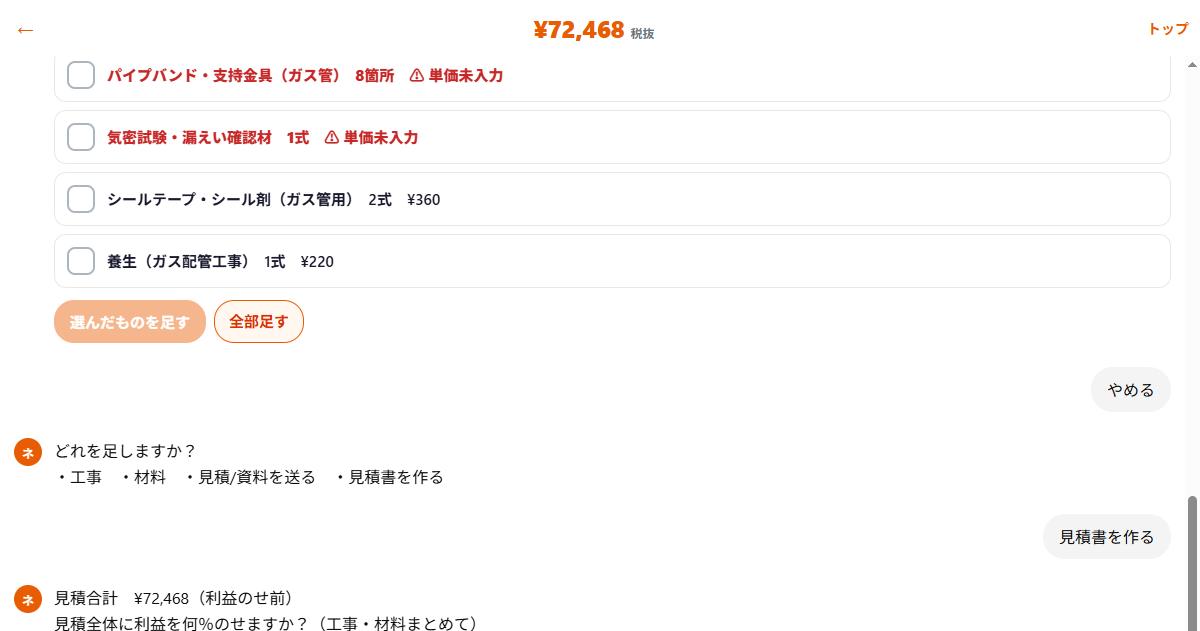Image resolution: width=1200 pixels, height=631 pixels.
Task: Check the パイプバンド・支持金具 checkbox
Action: (x=81, y=75)
